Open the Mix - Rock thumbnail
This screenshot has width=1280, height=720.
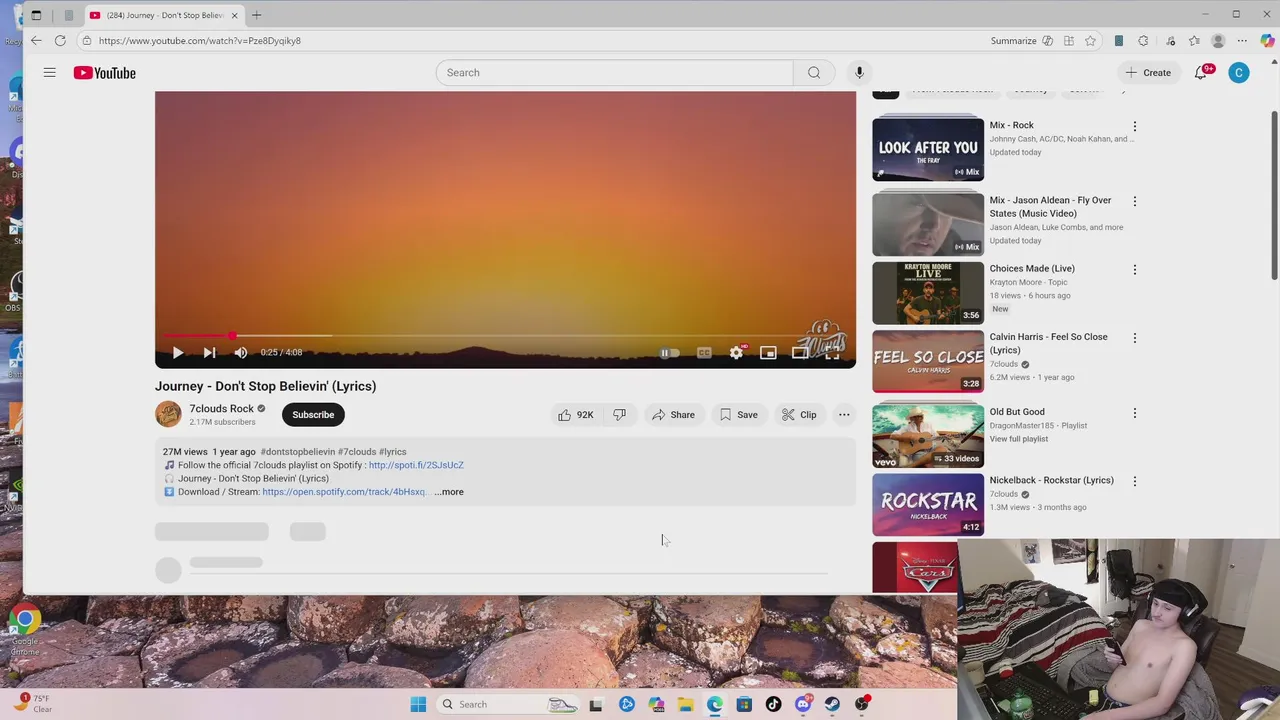point(928,148)
